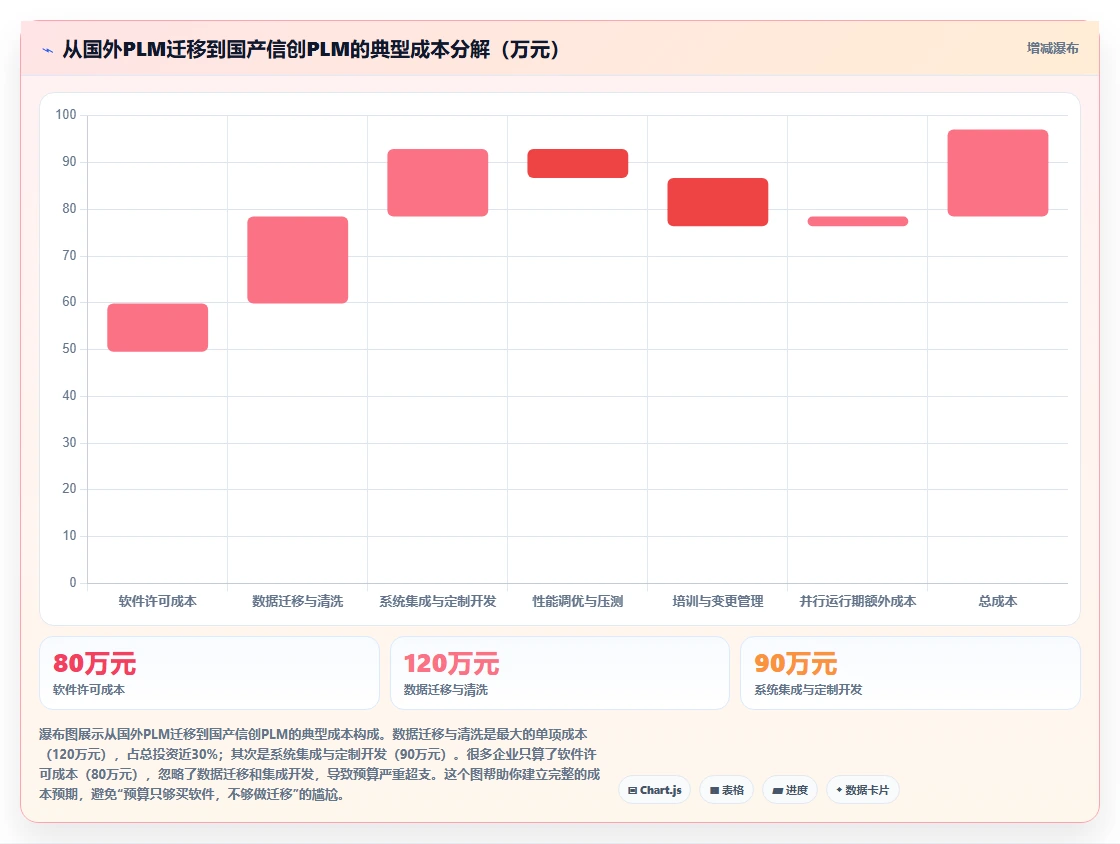Click the y-axis value 0
1120x844 pixels.
click(x=73, y=582)
